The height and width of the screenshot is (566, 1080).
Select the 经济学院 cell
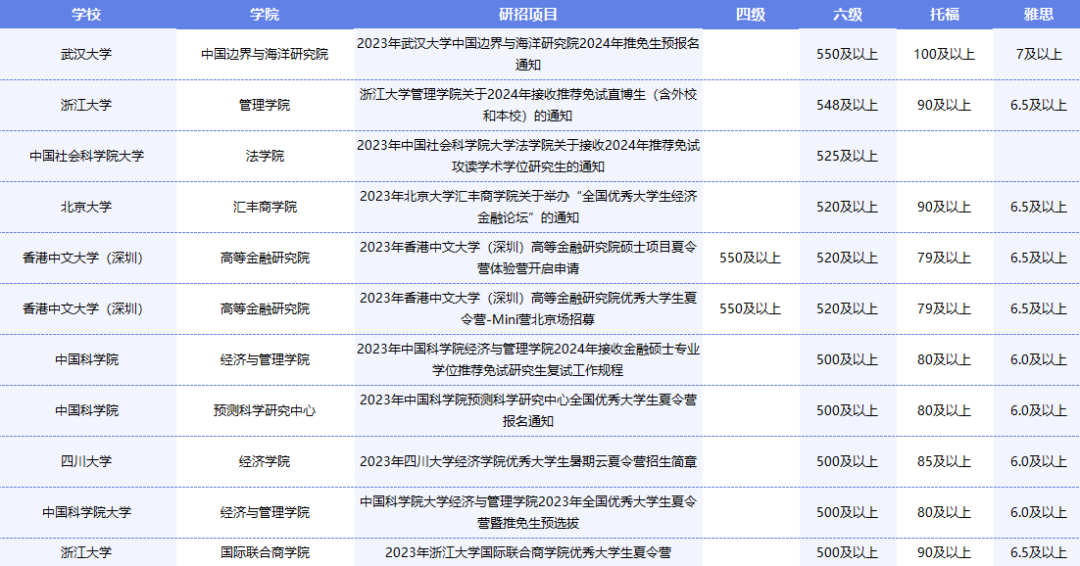click(264, 462)
